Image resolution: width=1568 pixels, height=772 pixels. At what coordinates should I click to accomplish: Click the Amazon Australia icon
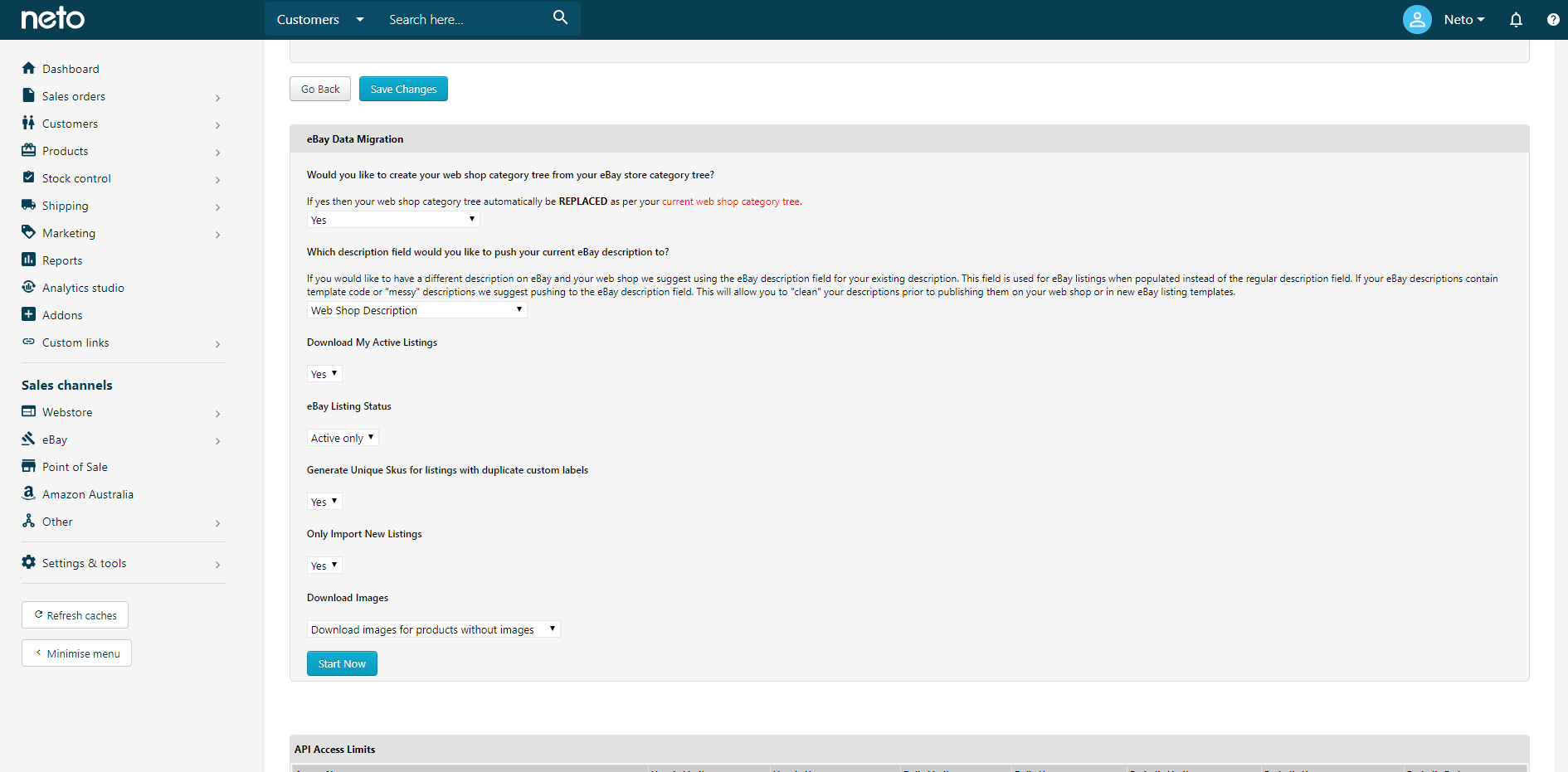pos(29,493)
